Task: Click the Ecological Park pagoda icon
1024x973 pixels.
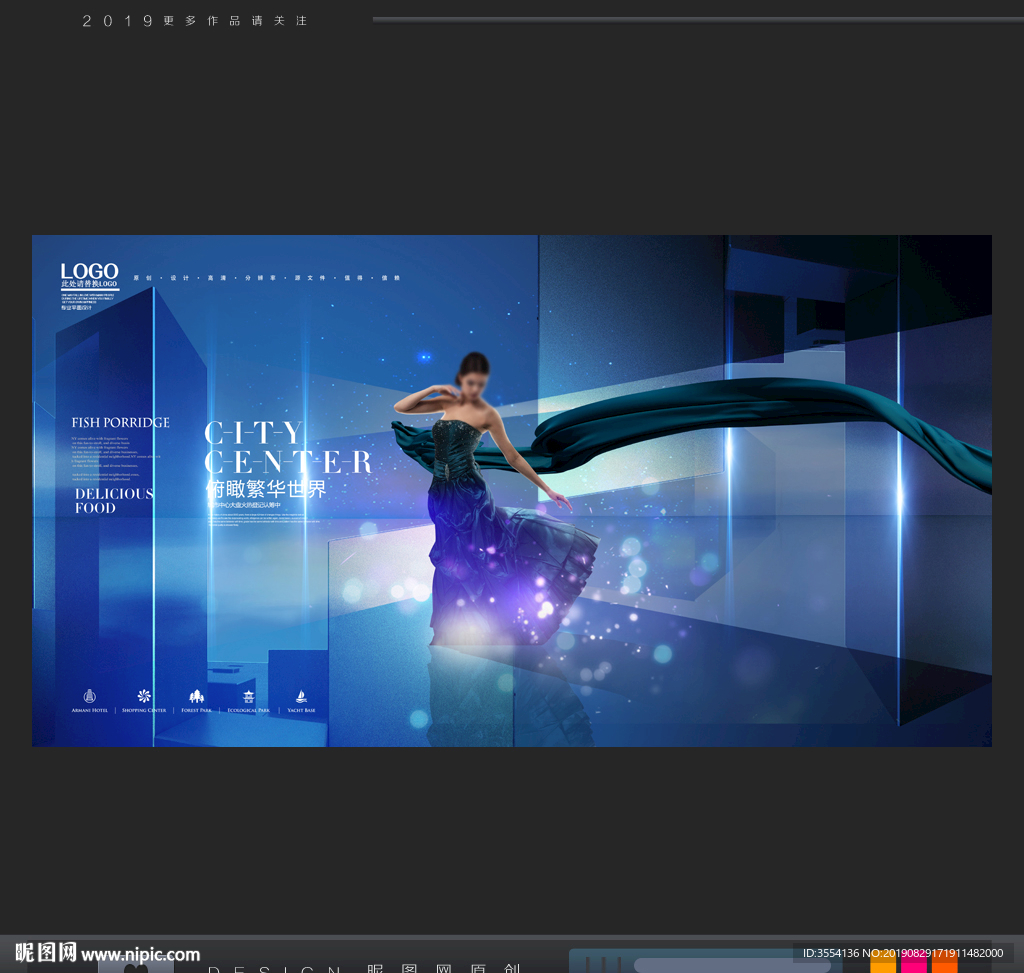Action: (x=248, y=695)
